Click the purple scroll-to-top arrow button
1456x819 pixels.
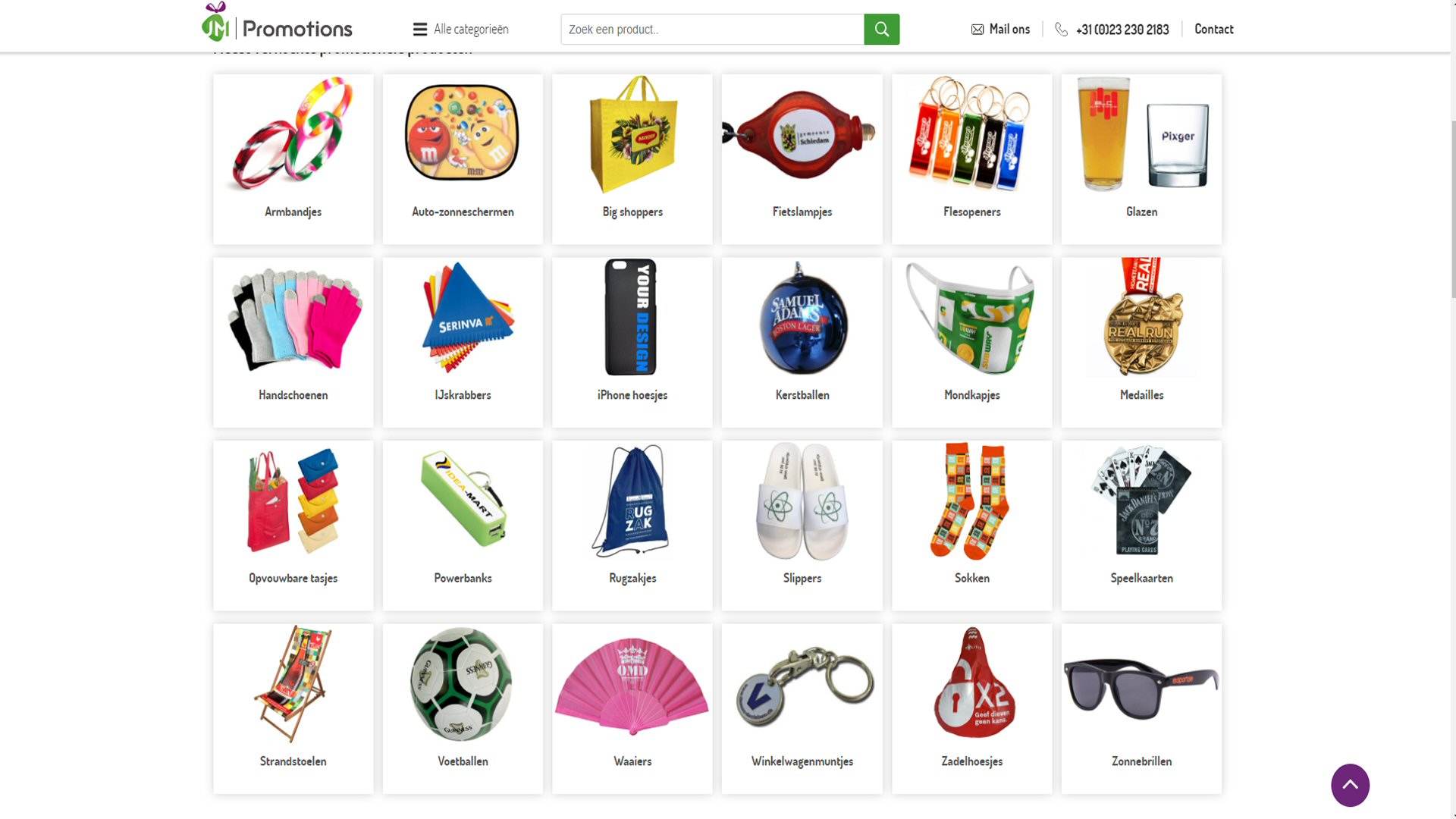point(1350,785)
